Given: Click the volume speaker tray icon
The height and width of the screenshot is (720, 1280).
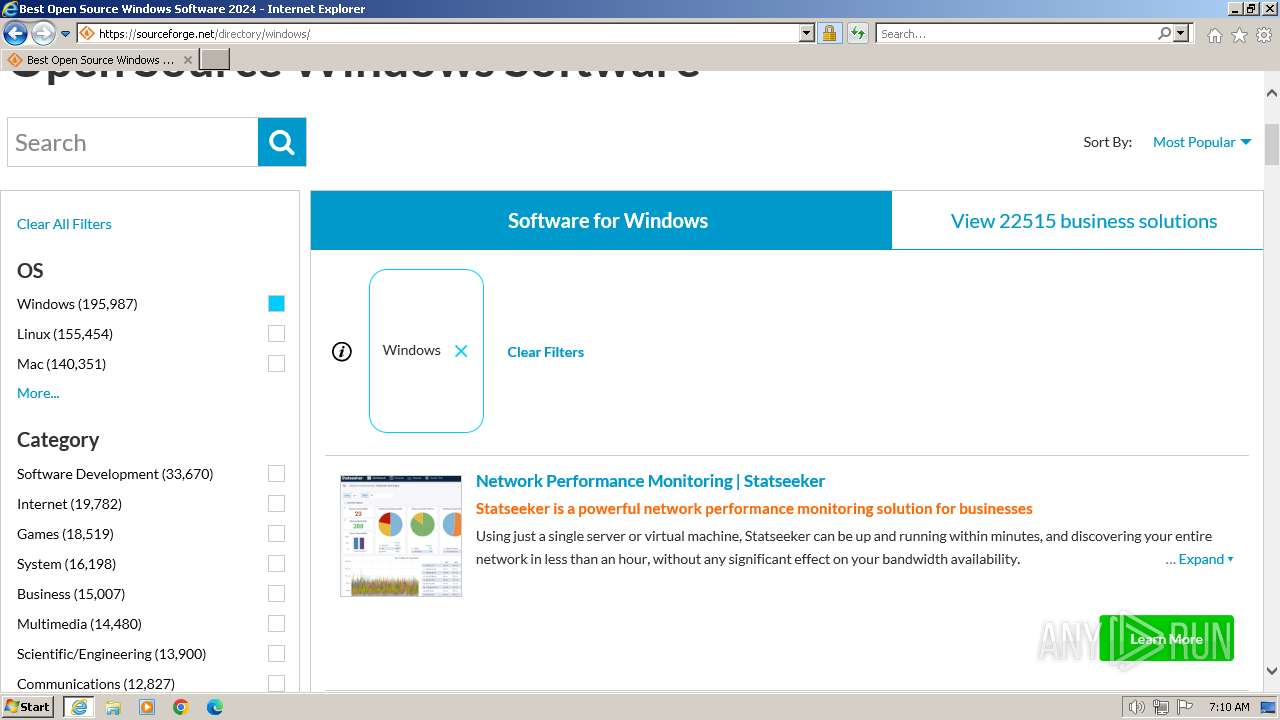Looking at the screenshot, I should (1136, 707).
